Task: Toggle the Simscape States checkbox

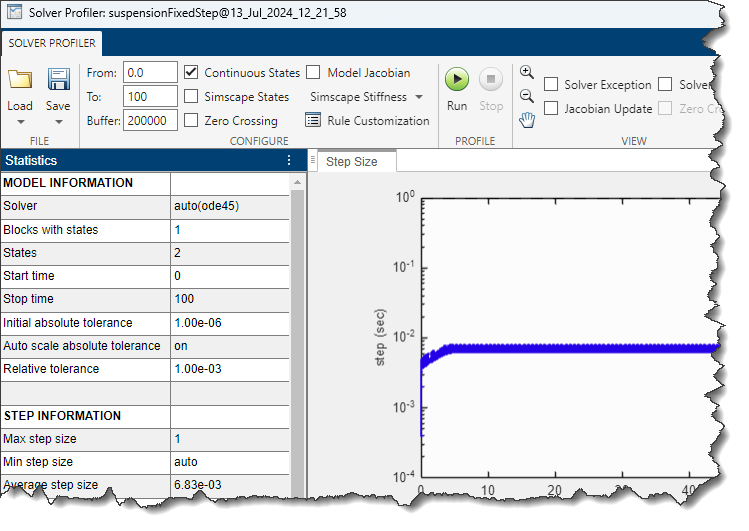Action: click(192, 97)
